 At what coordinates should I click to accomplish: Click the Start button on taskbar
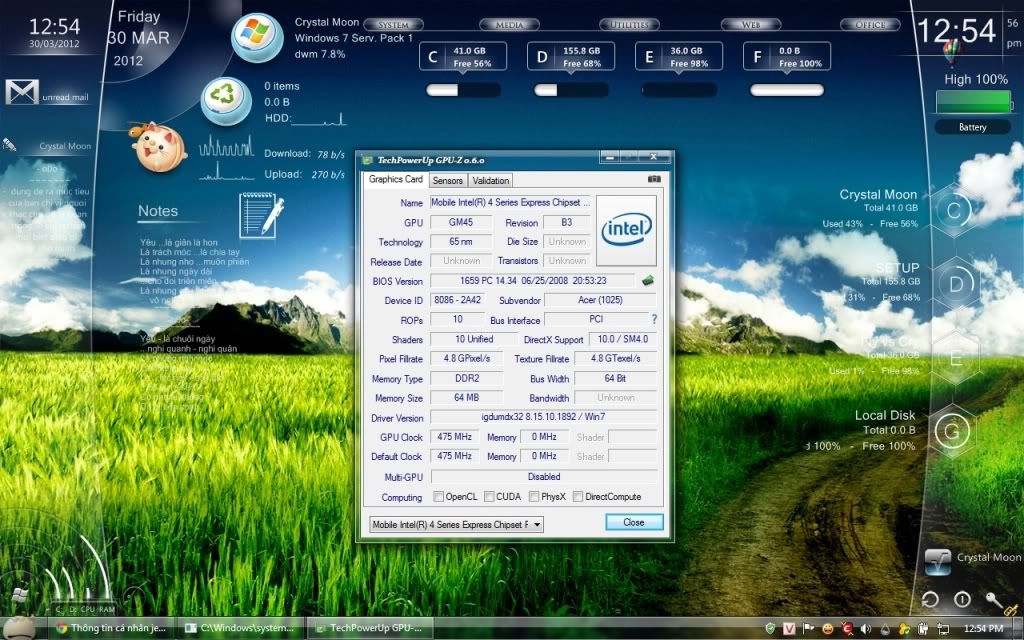coord(18,628)
